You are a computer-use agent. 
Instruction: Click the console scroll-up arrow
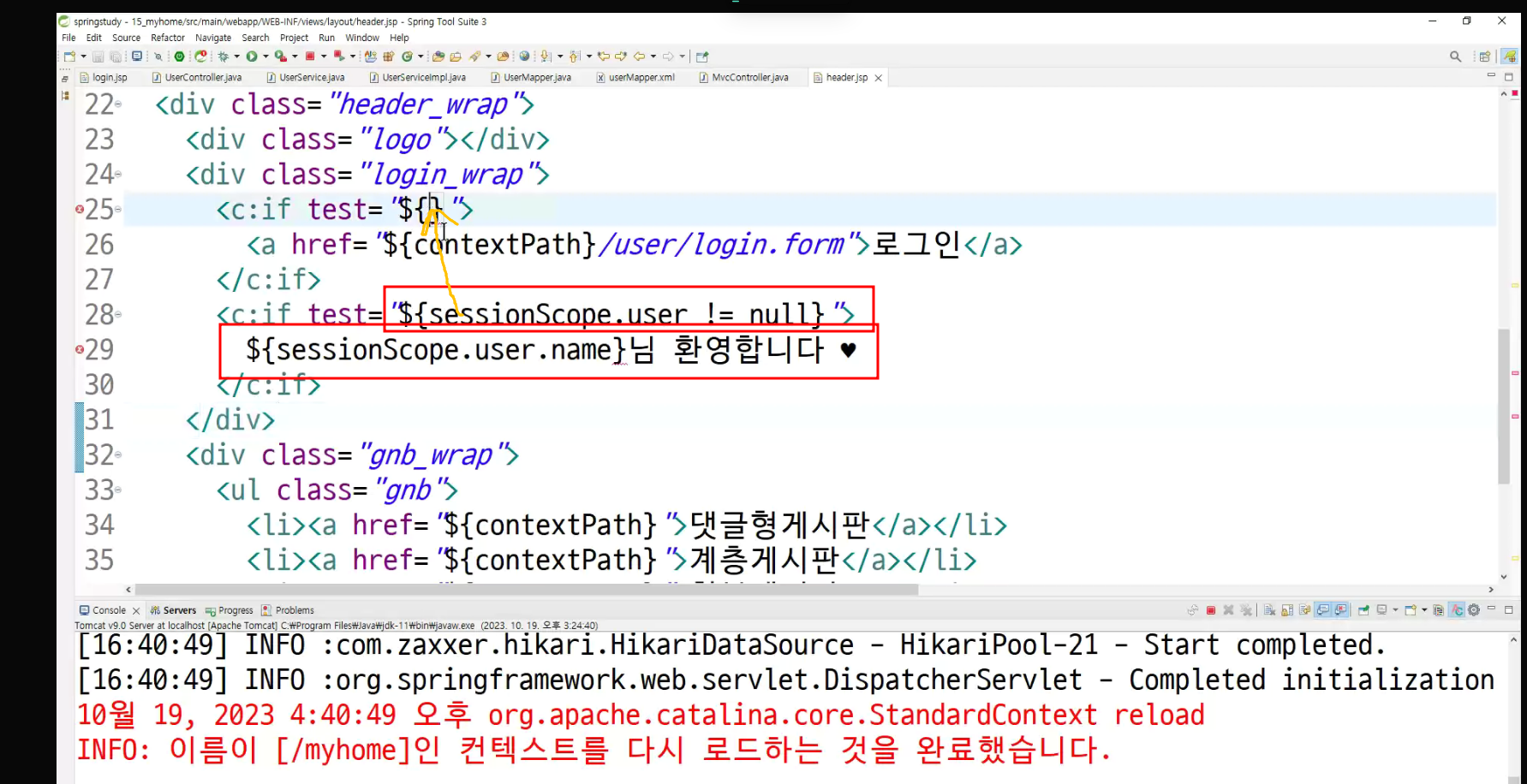tap(1512, 640)
